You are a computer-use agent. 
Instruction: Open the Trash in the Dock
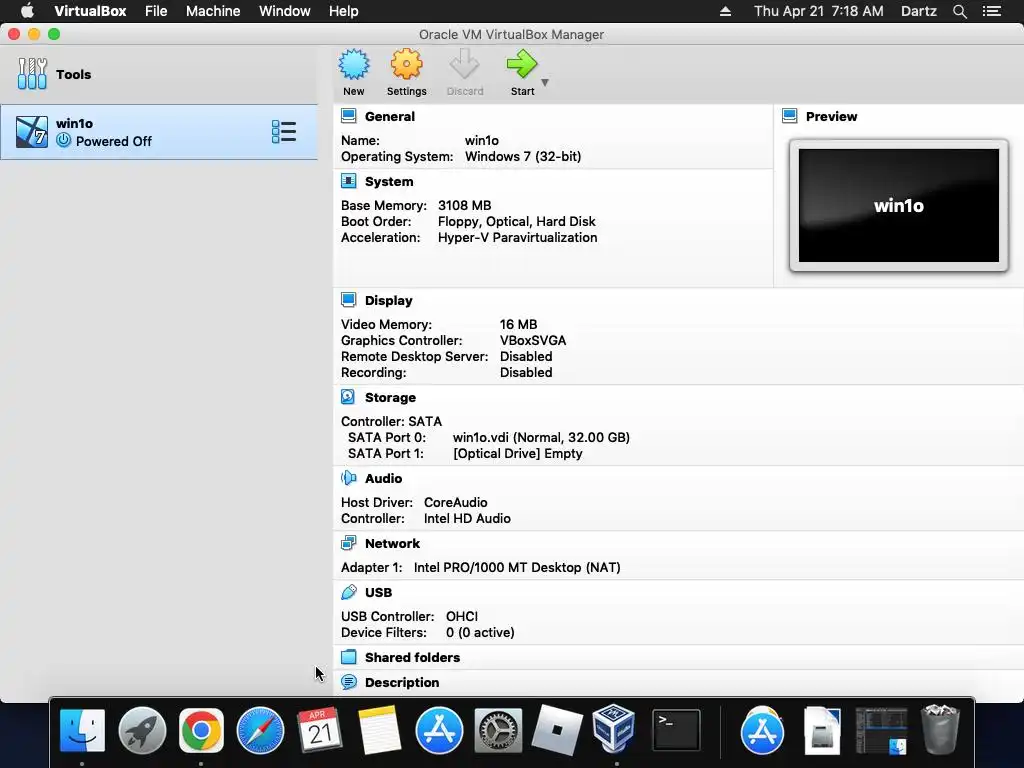coord(940,729)
